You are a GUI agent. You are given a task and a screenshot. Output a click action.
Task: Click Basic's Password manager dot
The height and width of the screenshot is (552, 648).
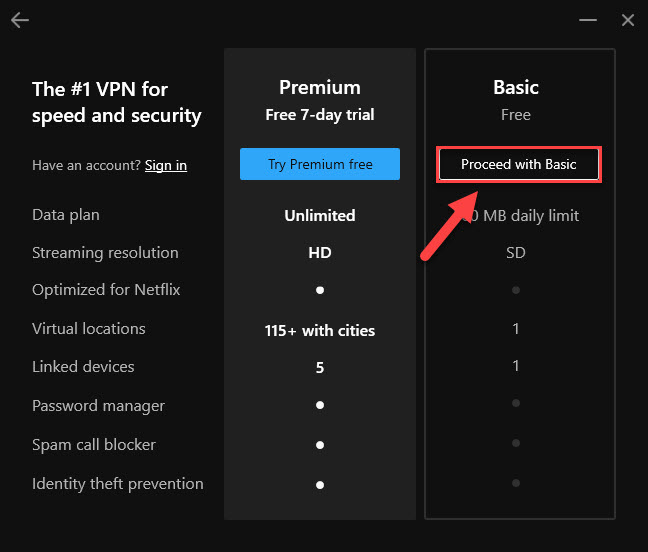point(516,403)
